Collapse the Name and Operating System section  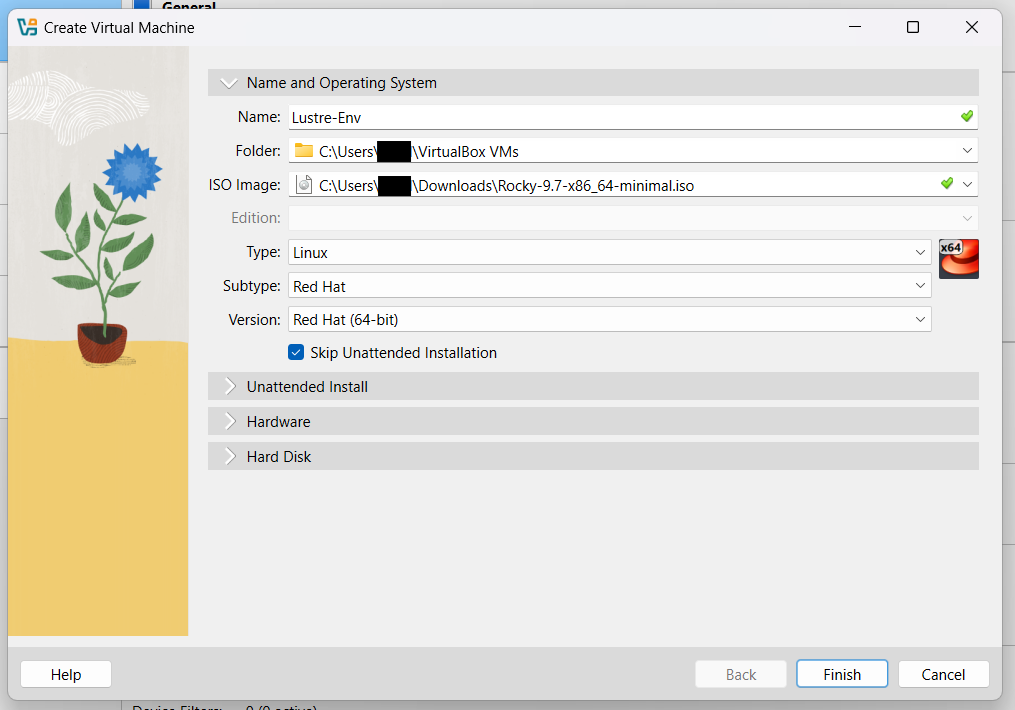pyautogui.click(x=230, y=83)
